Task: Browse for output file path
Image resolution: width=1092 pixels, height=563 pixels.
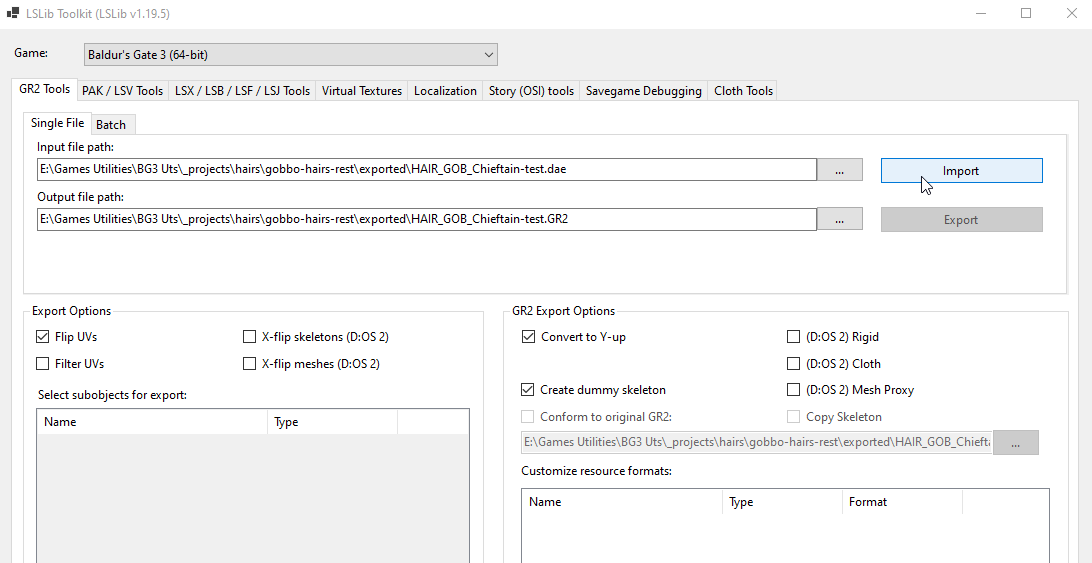Action: (x=839, y=219)
